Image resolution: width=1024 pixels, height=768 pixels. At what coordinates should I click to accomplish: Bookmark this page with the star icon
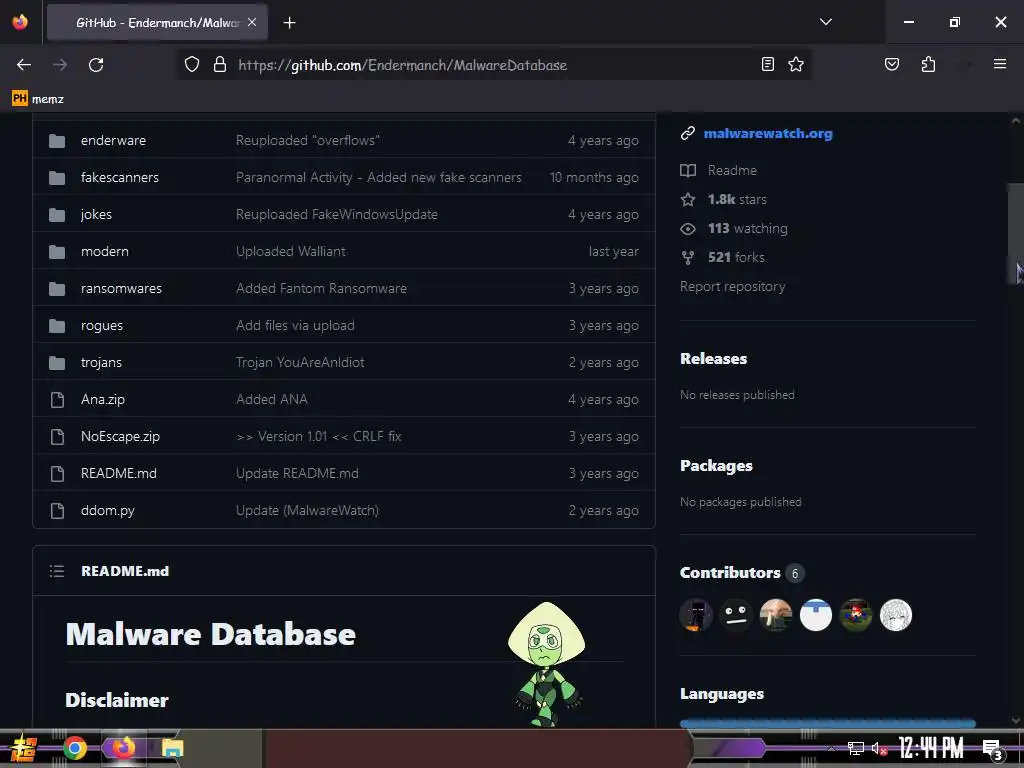pos(795,64)
